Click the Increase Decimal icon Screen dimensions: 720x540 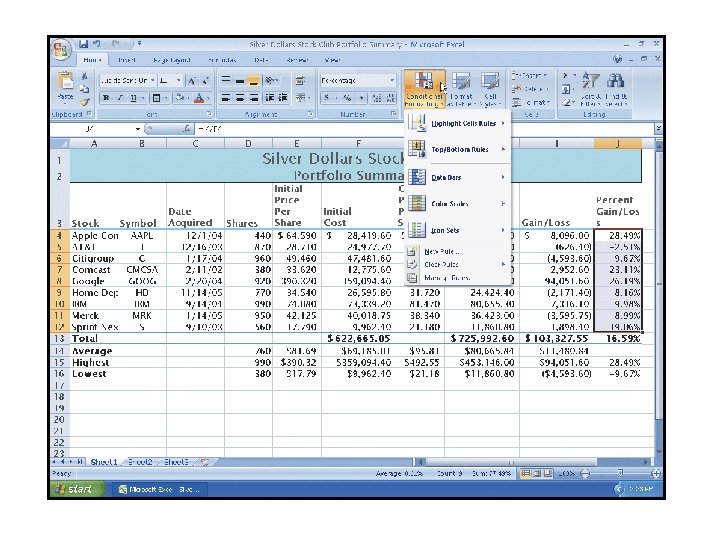tap(377, 98)
